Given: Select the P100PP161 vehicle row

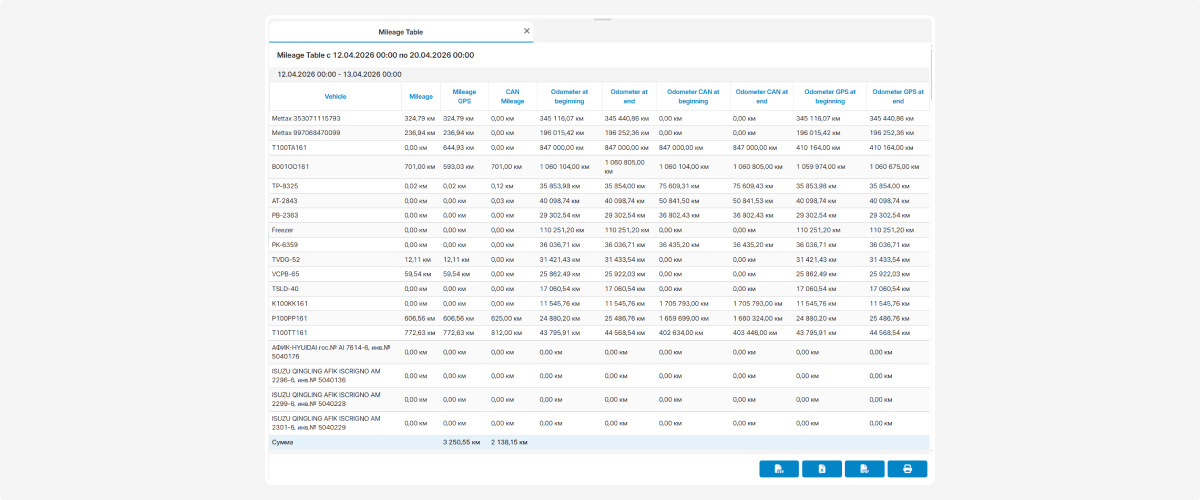Looking at the screenshot, I should point(599,318).
